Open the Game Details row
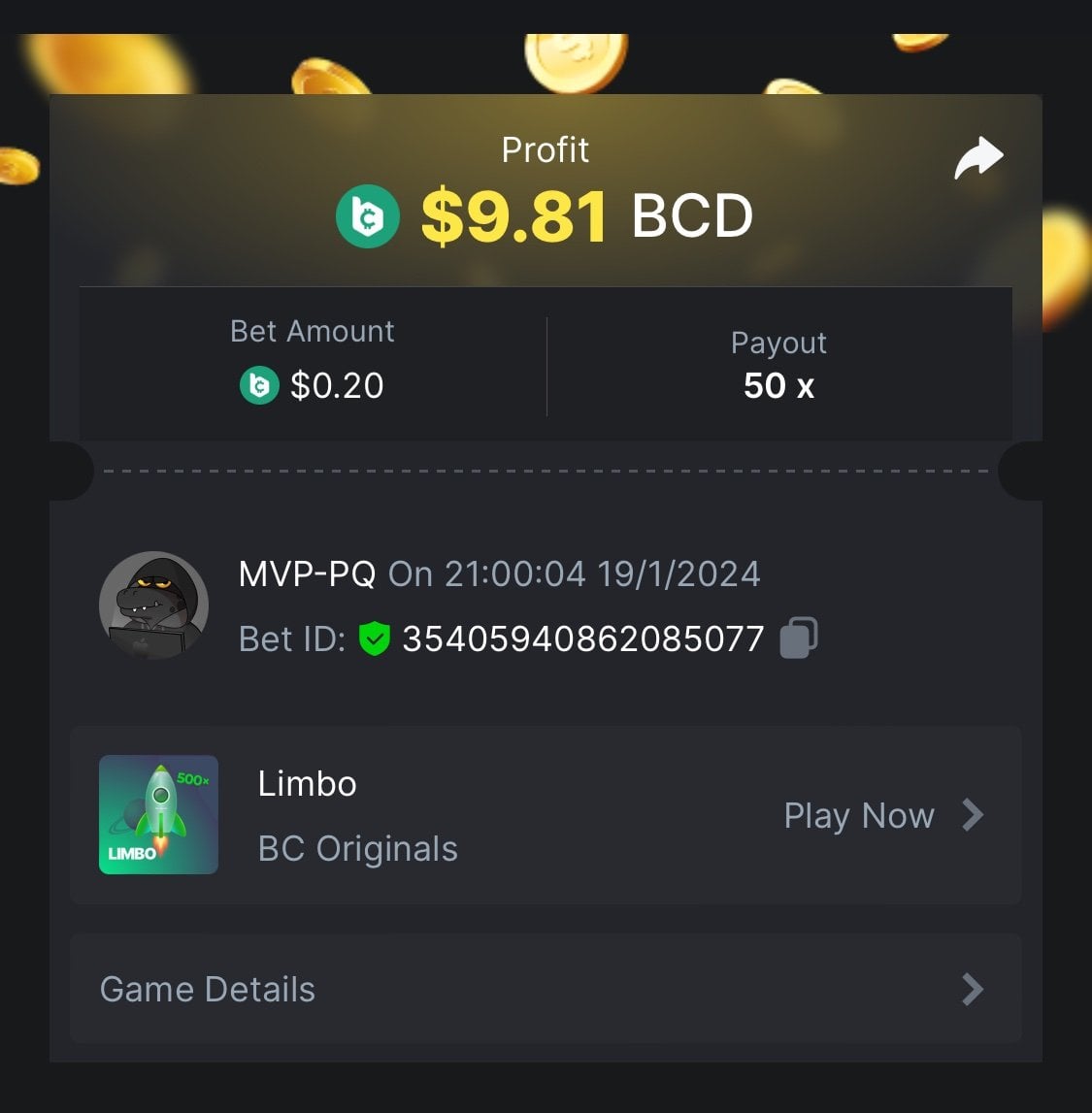This screenshot has height=1113, width=1092. tap(546, 989)
